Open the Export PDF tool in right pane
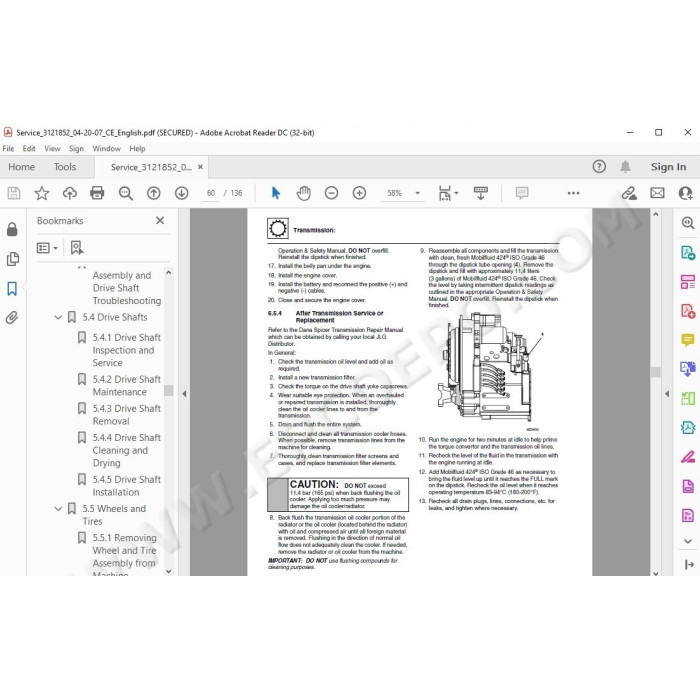Image resolution: width=700 pixels, height=700 pixels. (688, 252)
